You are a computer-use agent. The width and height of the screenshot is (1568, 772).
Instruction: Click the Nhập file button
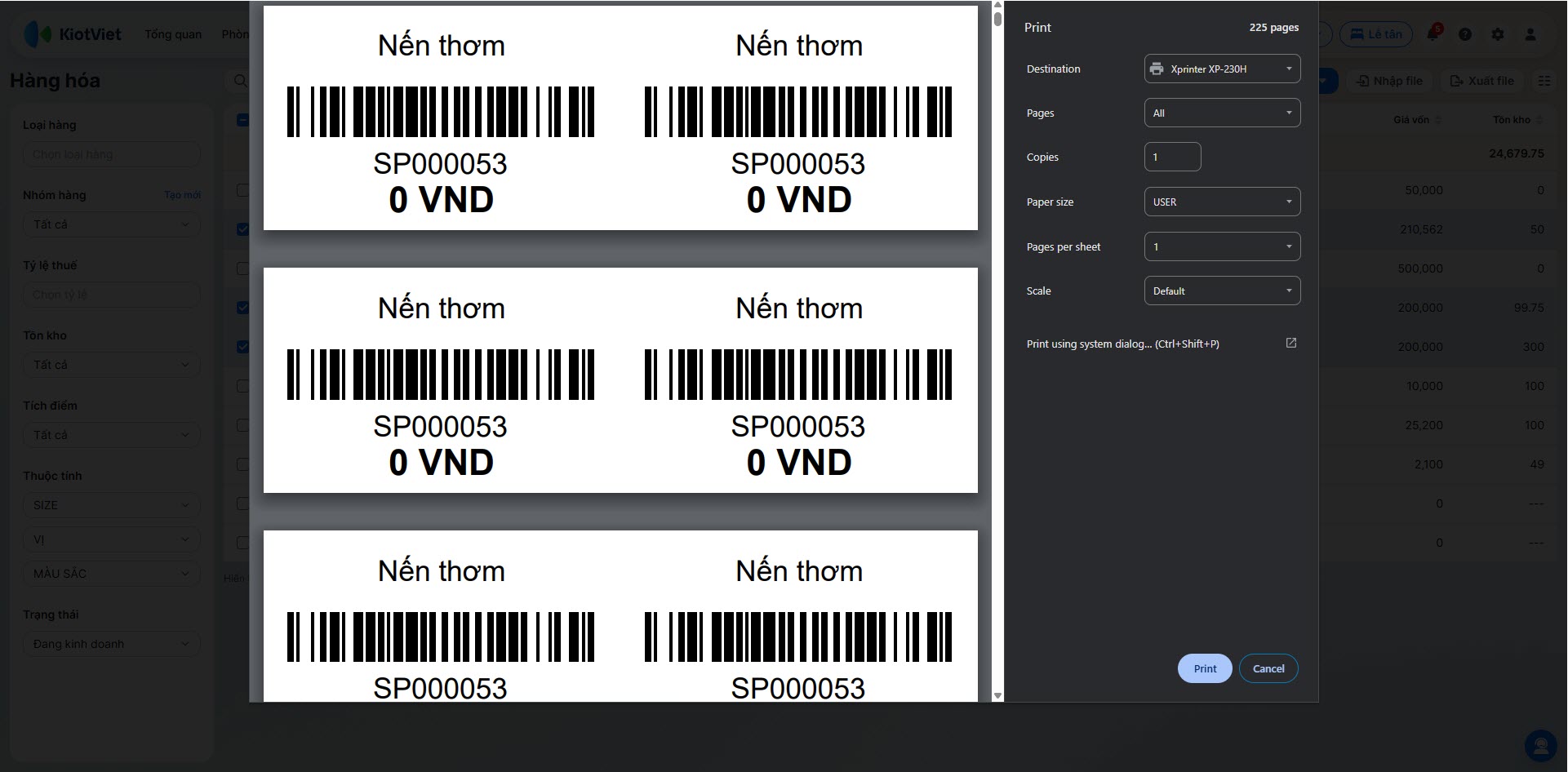tap(1389, 81)
